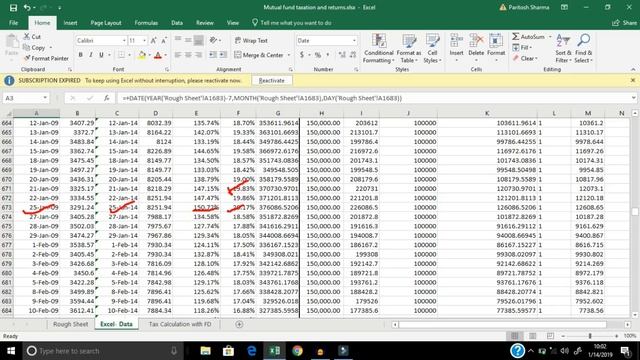Image resolution: width=640 pixels, height=360 pixels.
Task: Toggle Underline formatting
Action: [x=101, y=55]
